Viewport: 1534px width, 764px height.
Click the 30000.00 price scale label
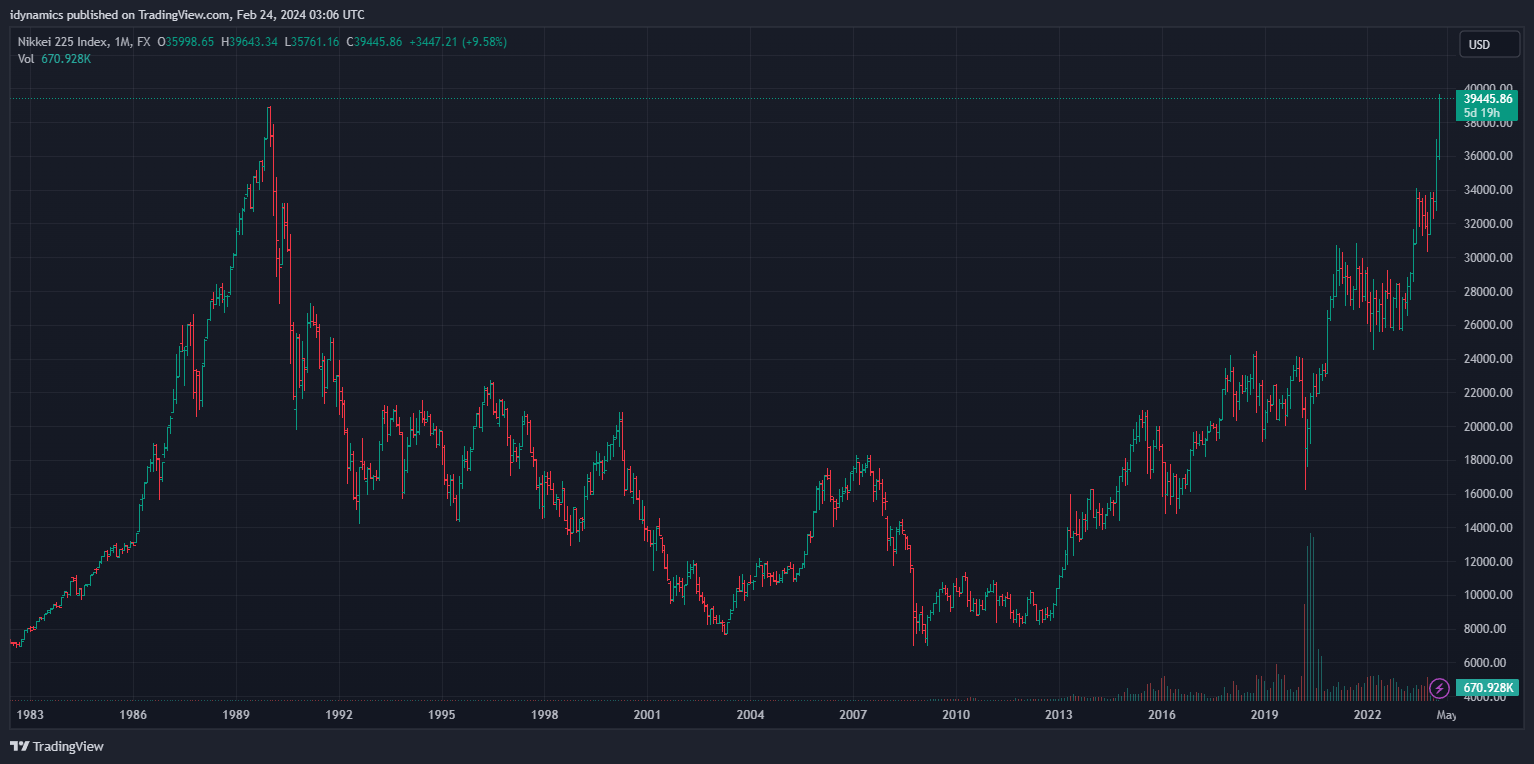tap(1486, 258)
